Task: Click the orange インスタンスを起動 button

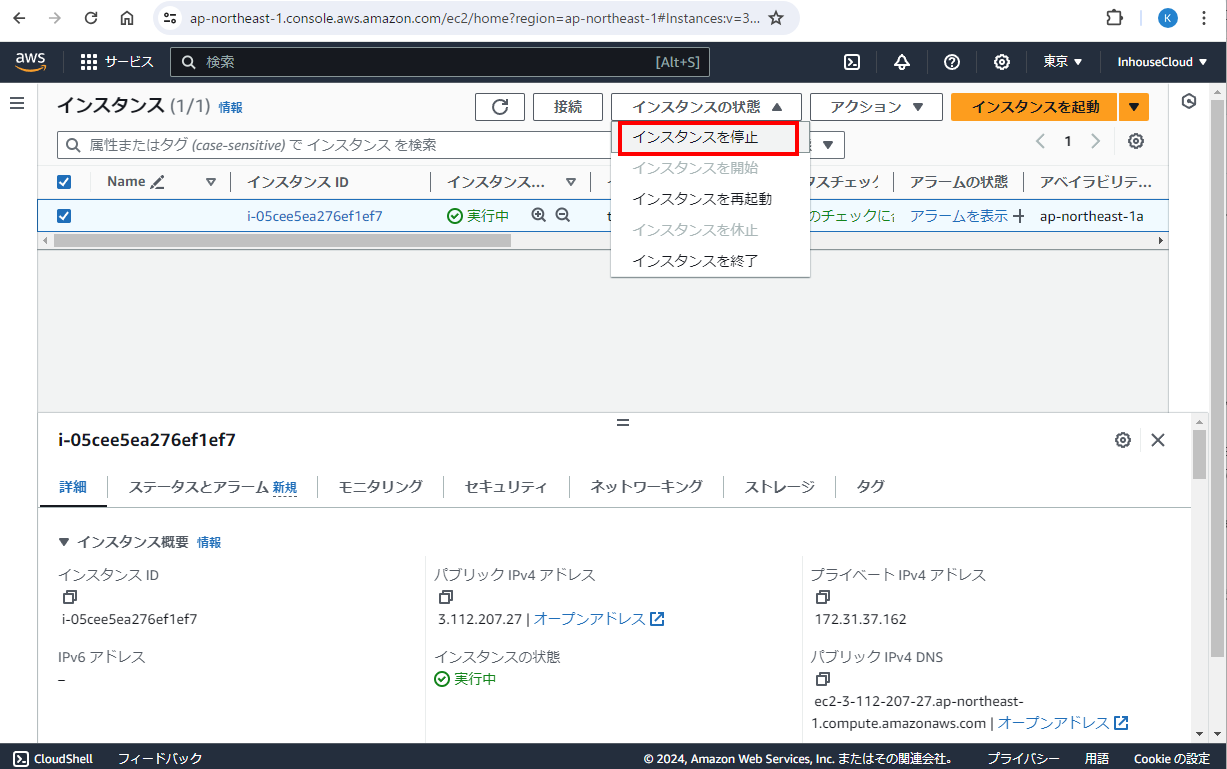Action: point(1034,107)
